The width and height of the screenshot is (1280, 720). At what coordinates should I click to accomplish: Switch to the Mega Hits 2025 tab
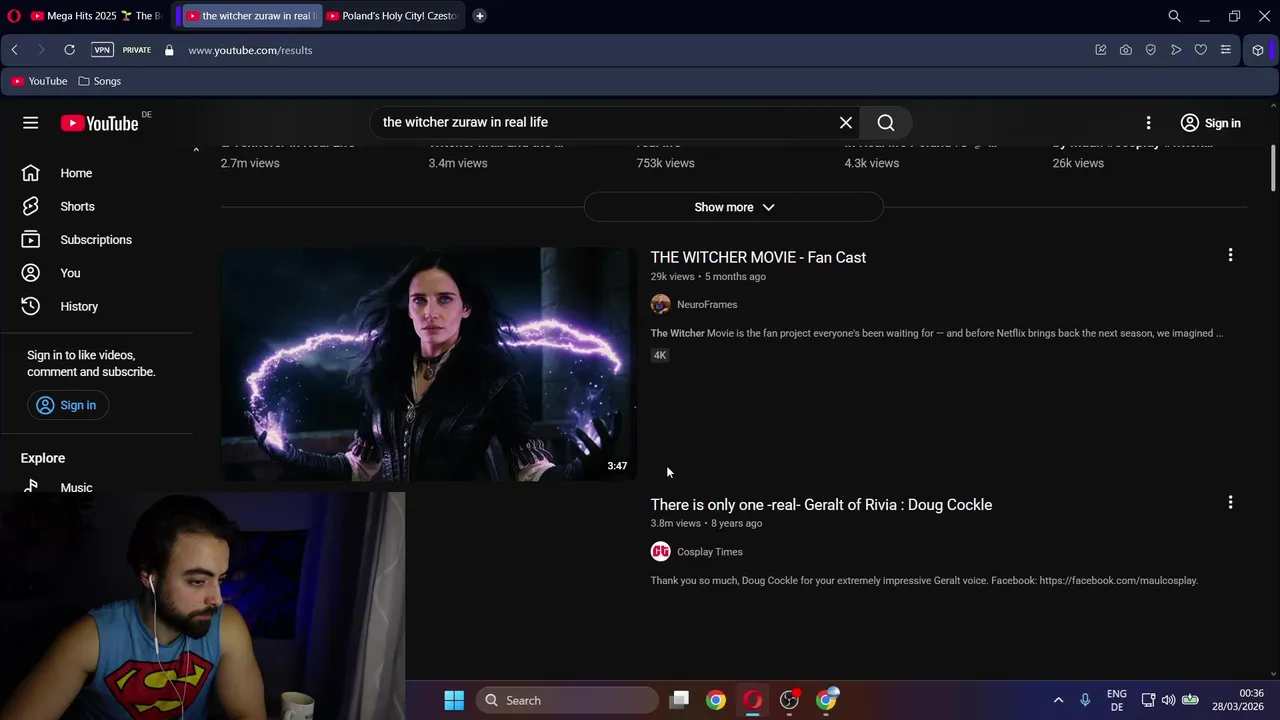tap(97, 16)
